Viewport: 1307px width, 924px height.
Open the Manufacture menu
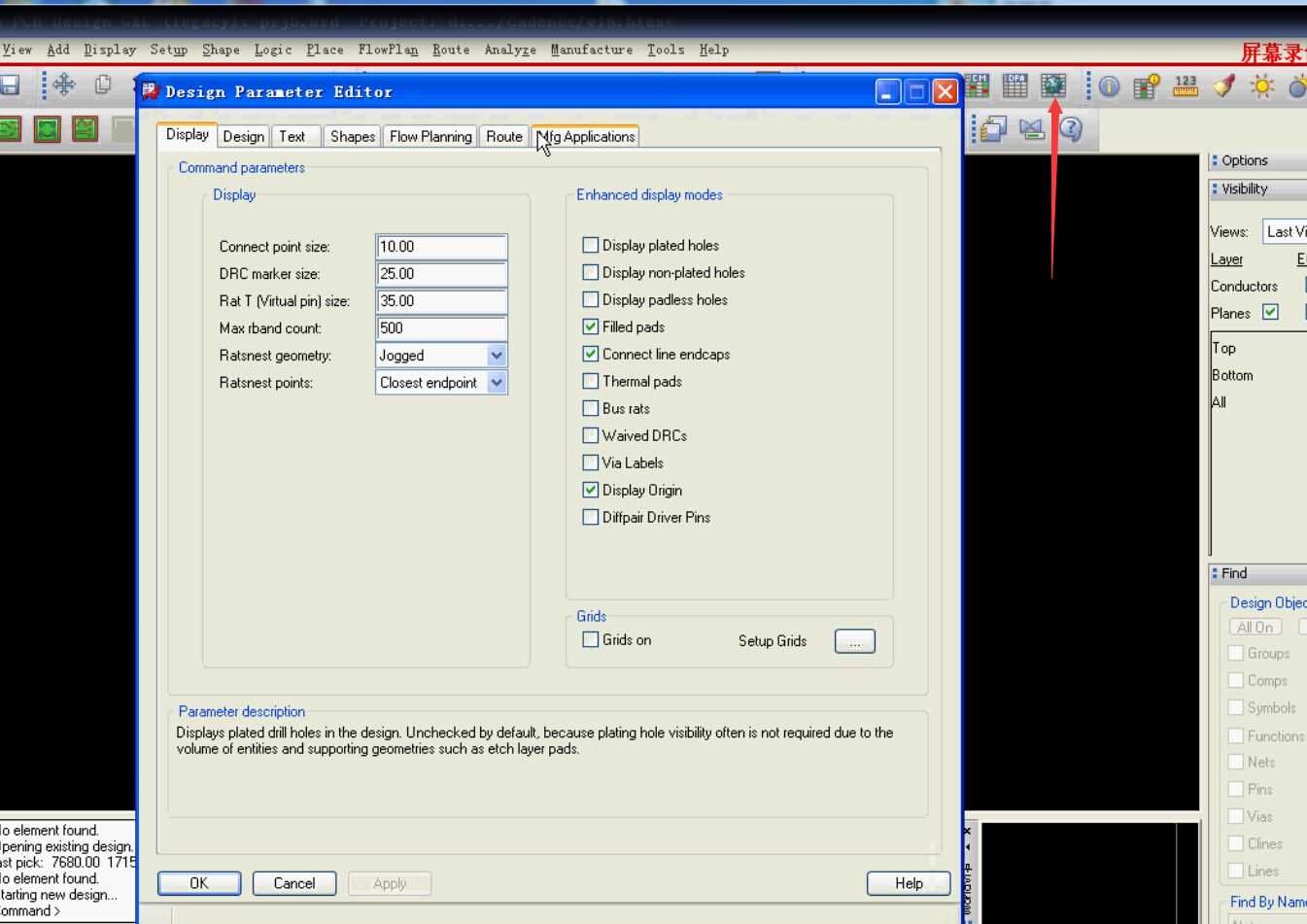(591, 50)
